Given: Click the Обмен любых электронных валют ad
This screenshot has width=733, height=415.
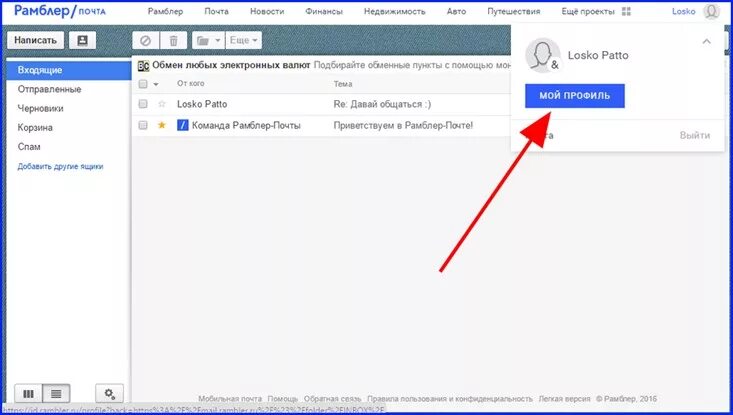Looking at the screenshot, I should tap(231, 65).
